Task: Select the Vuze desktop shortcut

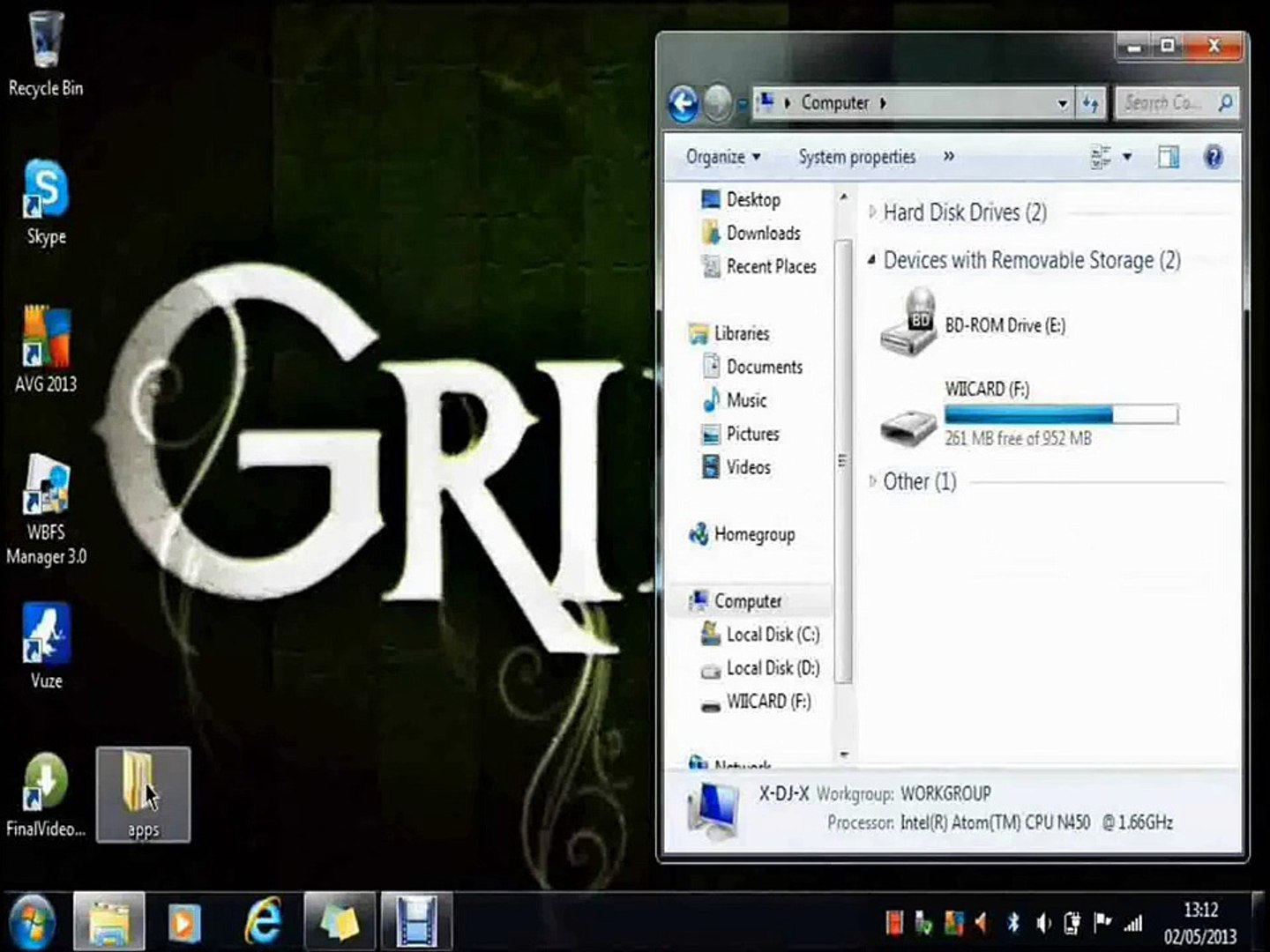Action: pyautogui.click(x=46, y=646)
